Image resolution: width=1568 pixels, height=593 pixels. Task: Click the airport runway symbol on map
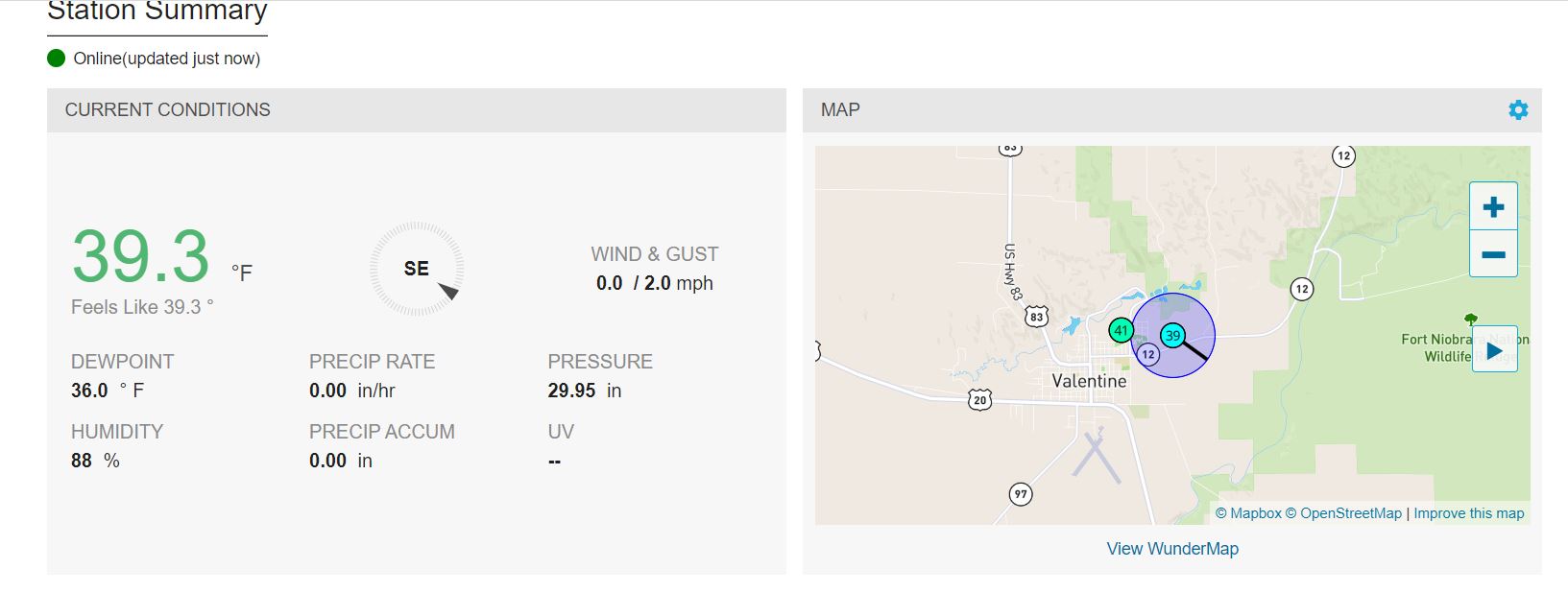(x=1096, y=457)
